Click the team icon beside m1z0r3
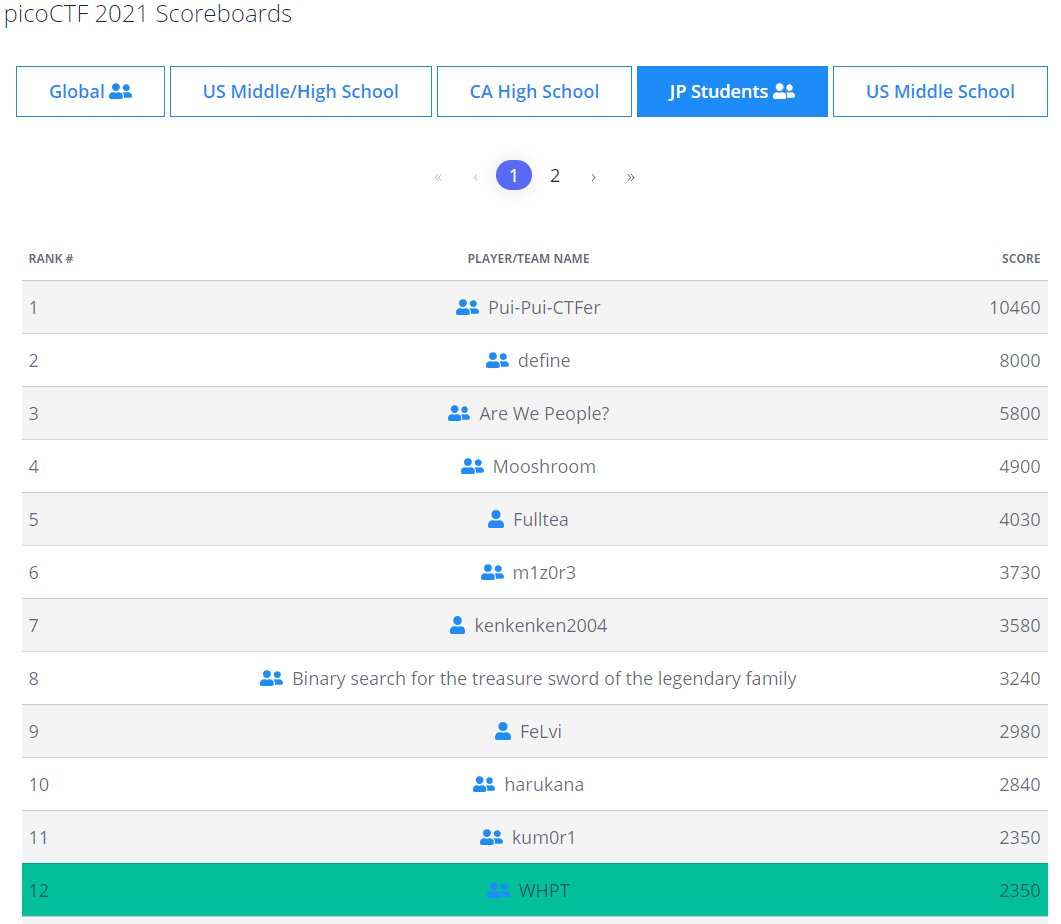 click(x=492, y=572)
